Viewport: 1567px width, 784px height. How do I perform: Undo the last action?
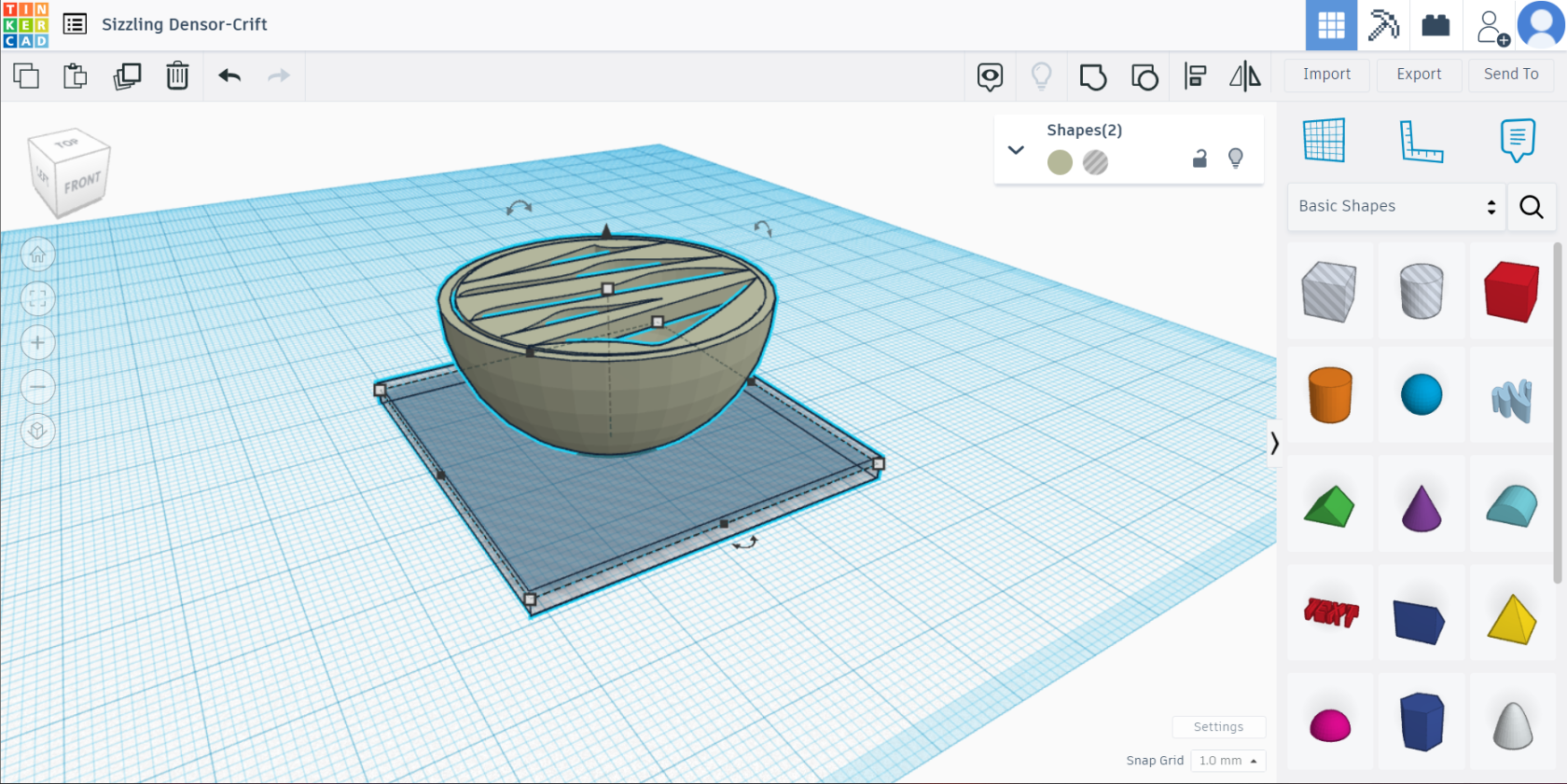pyautogui.click(x=229, y=76)
